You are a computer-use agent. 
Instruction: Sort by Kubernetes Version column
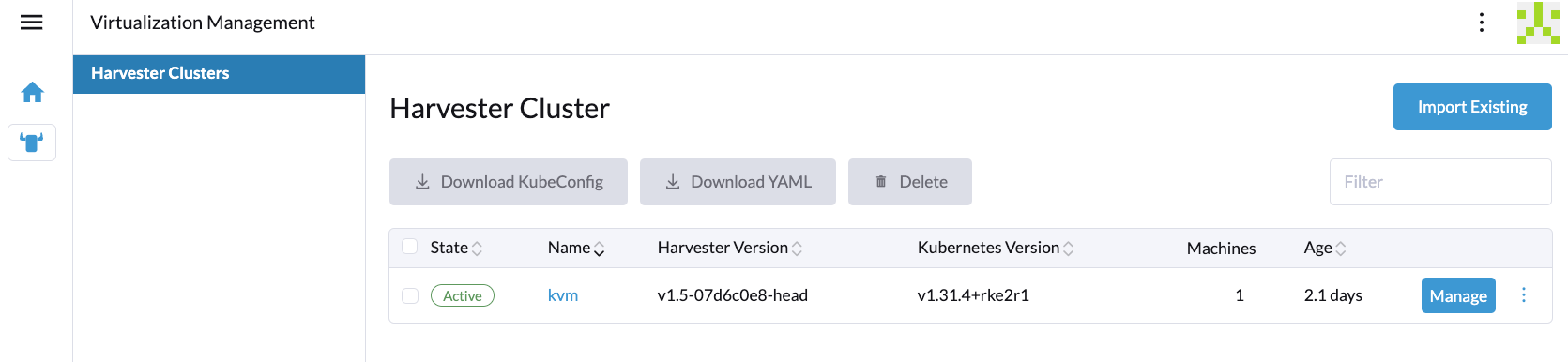[996, 248]
